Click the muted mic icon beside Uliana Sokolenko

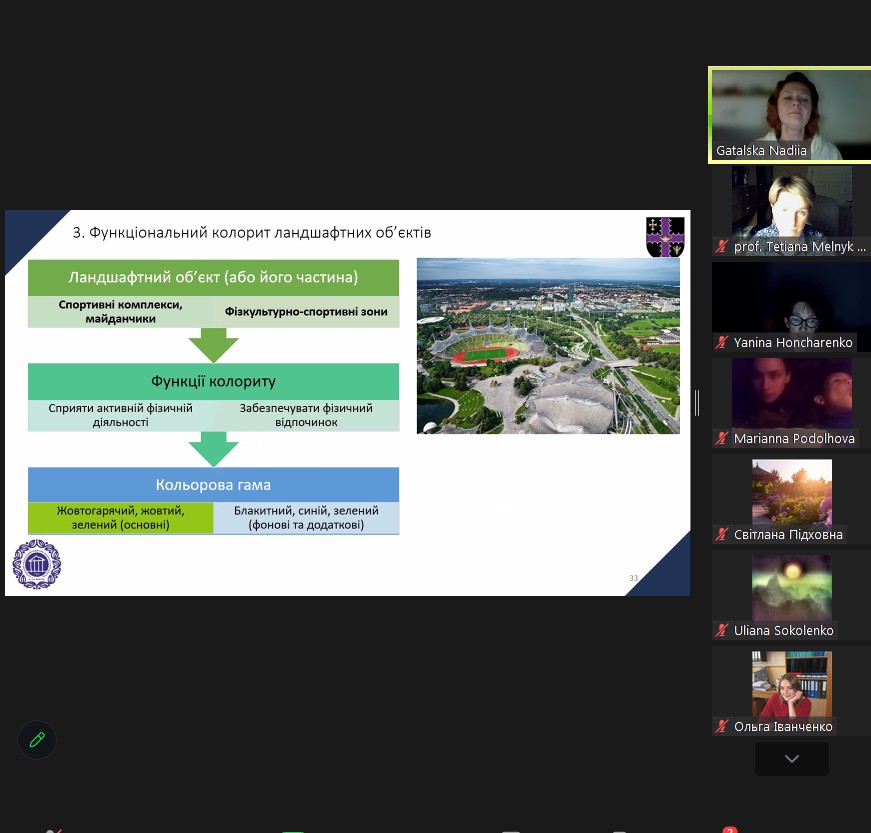(721, 631)
